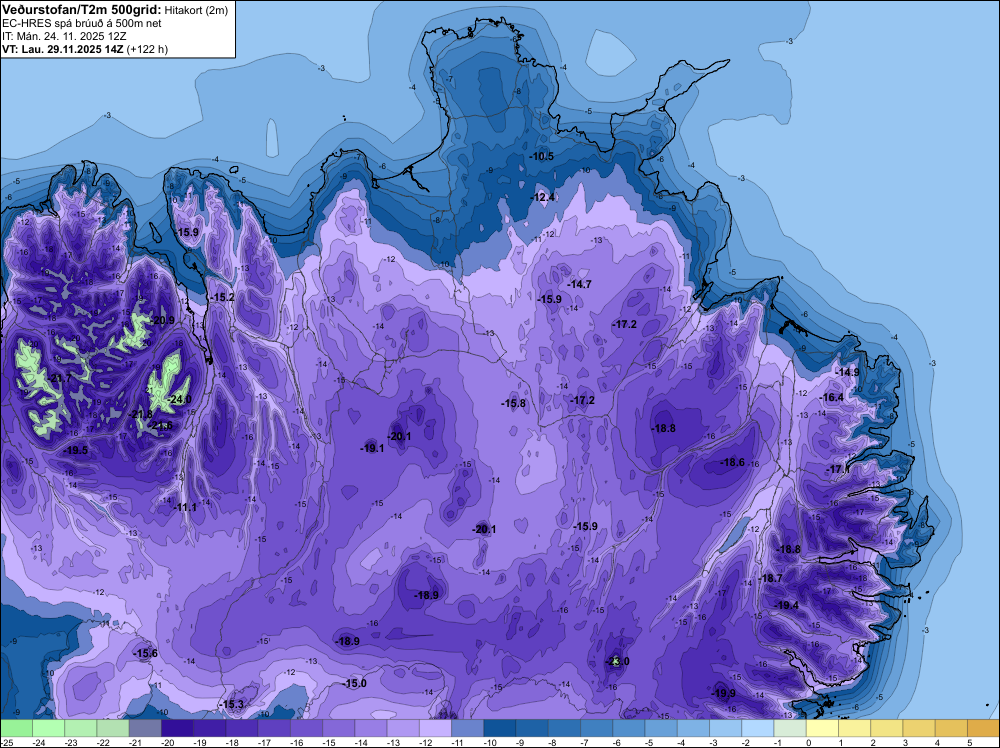This screenshot has height=748, width=1000.
Task: Click the -11.1 temperature value
Action: coord(185,507)
